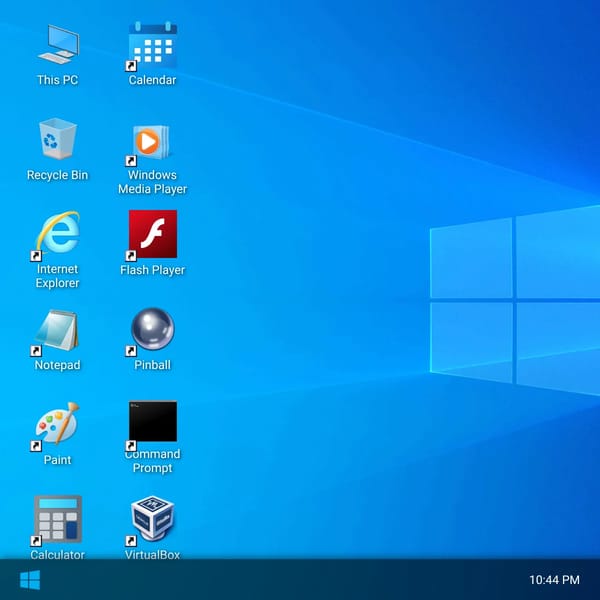Screen dimensions: 600x600
Task: Click the 'Paint' label text
Action: click(57, 460)
